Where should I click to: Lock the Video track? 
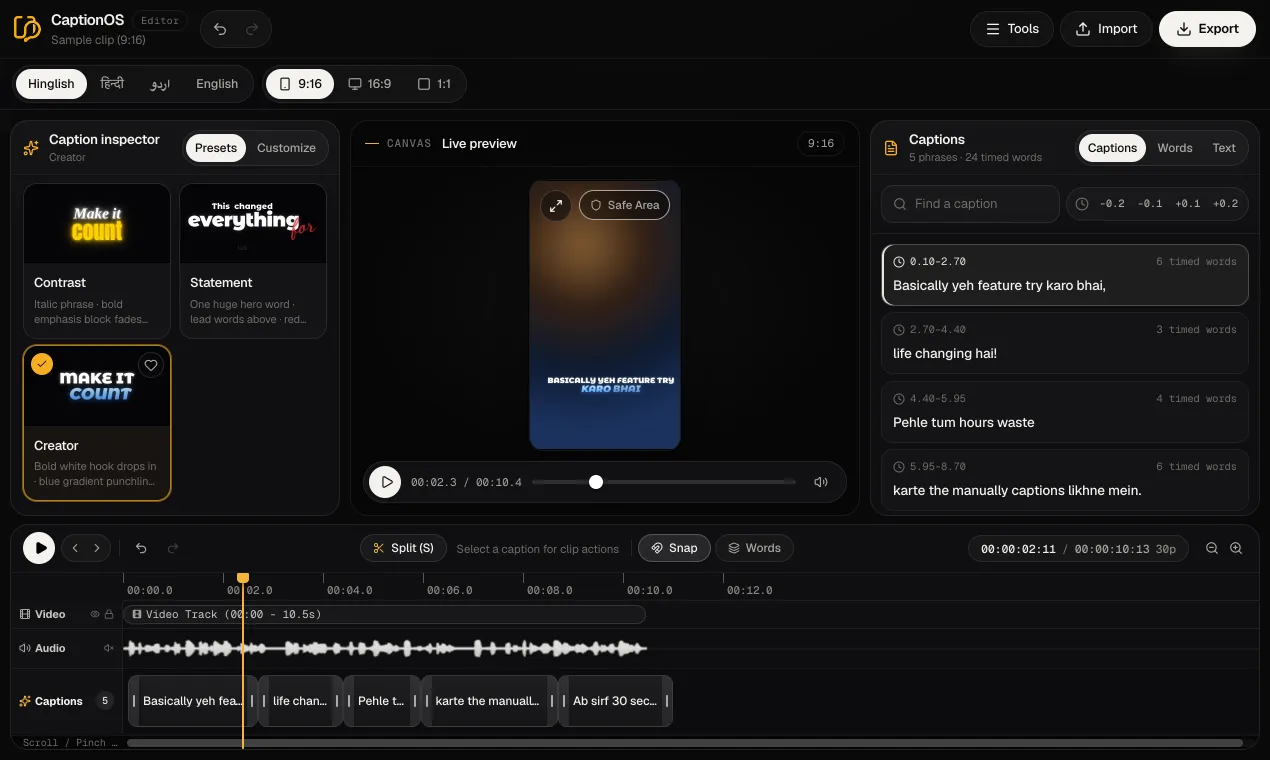click(109, 615)
